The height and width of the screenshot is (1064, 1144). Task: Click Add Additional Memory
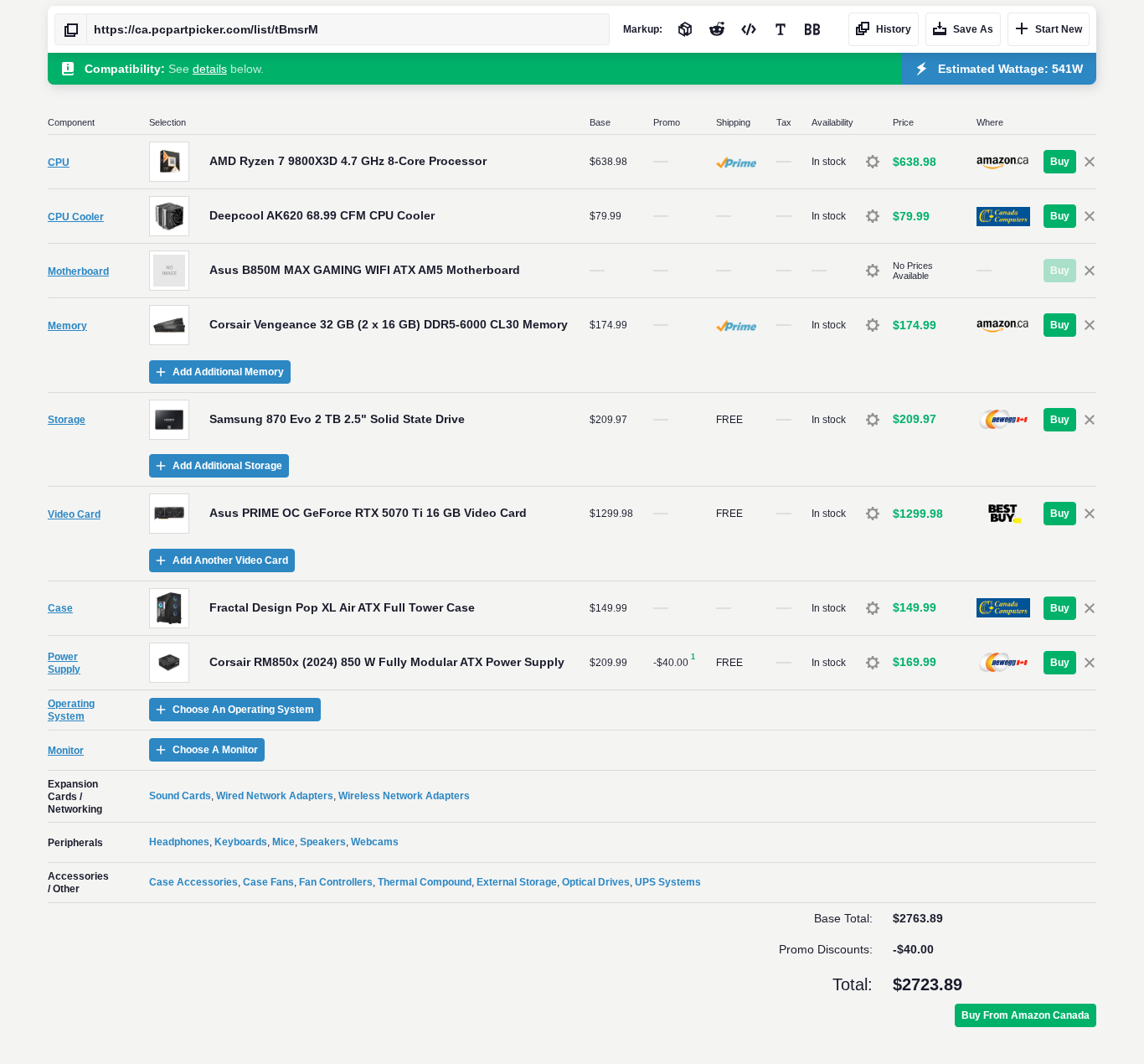click(x=219, y=372)
